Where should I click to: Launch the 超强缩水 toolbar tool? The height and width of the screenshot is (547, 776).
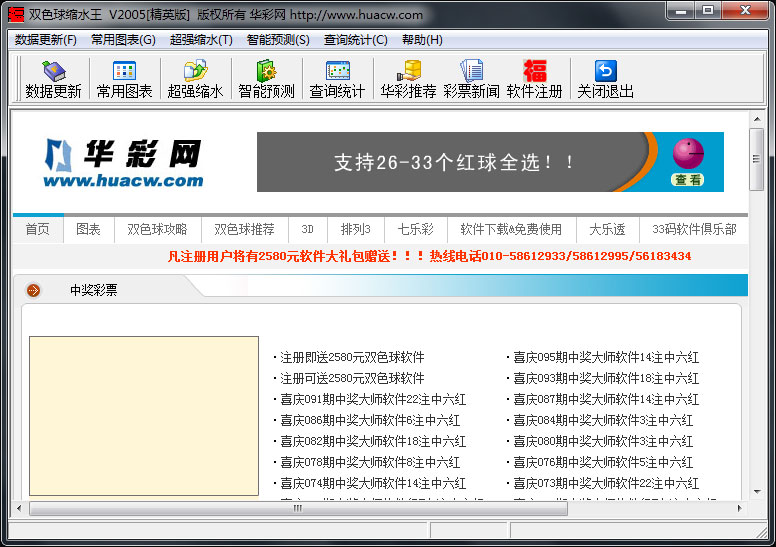[195, 79]
